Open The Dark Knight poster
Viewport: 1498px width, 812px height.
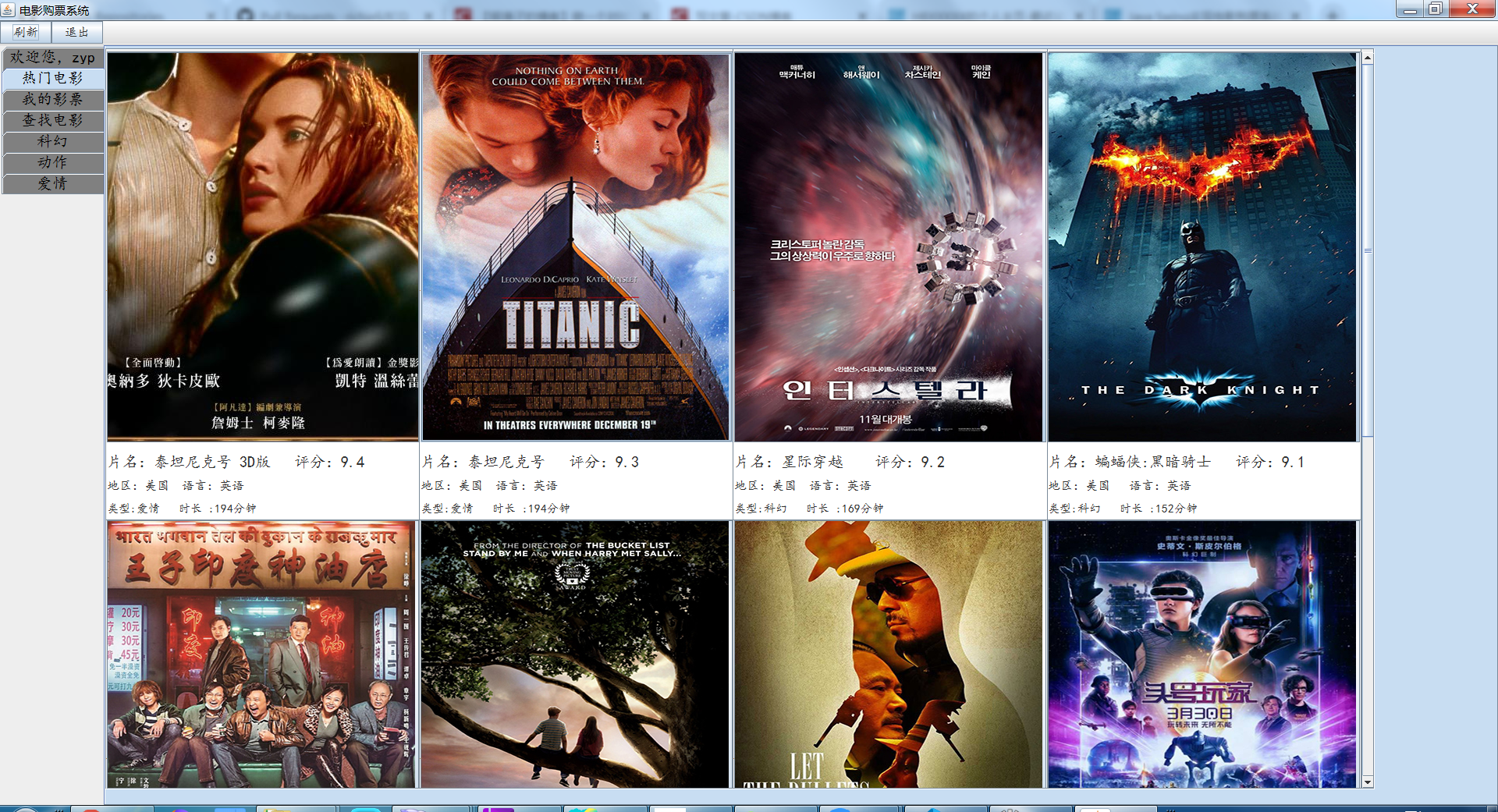(1202, 246)
